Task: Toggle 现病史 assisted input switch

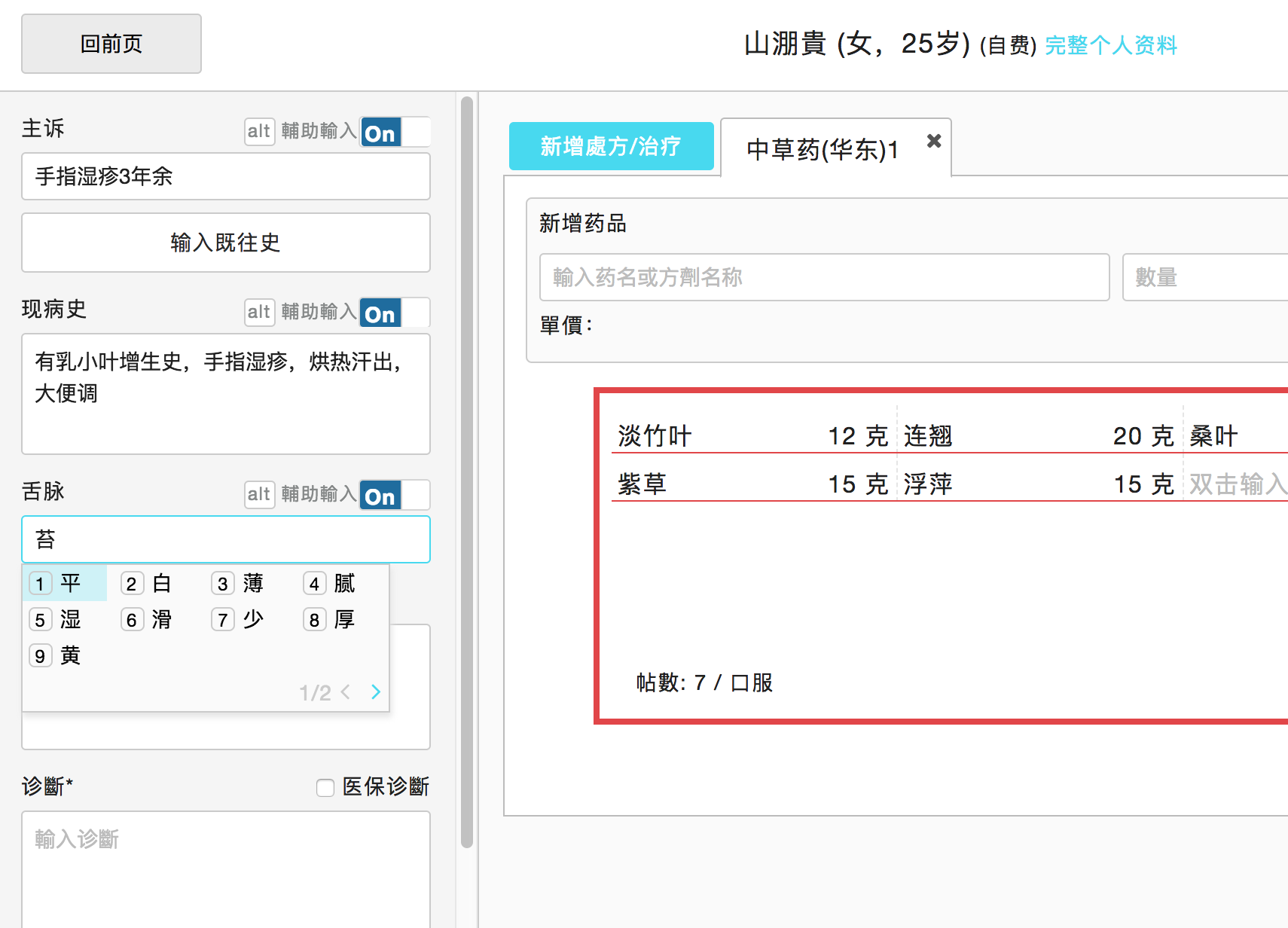Action: point(395,313)
